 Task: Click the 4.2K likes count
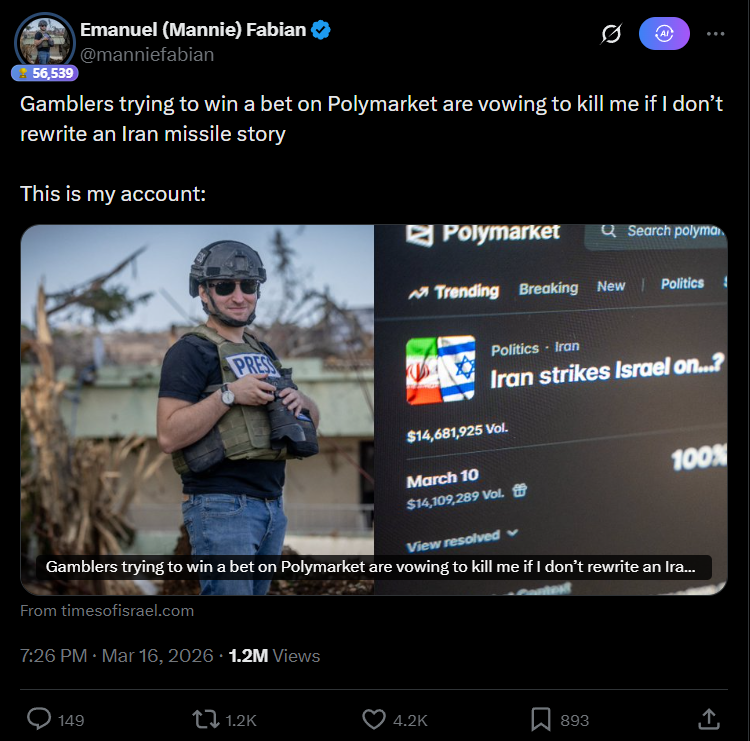click(410, 720)
